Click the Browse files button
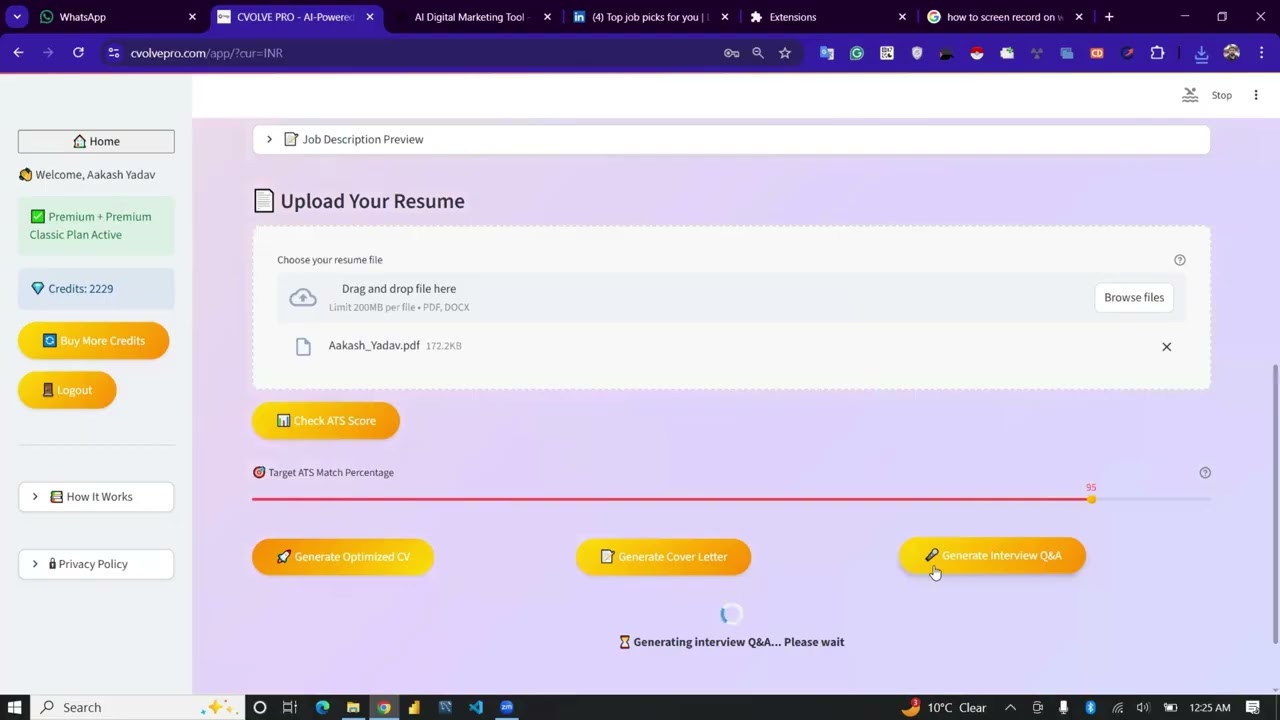This screenshot has height=720, width=1280. pos(1134,297)
